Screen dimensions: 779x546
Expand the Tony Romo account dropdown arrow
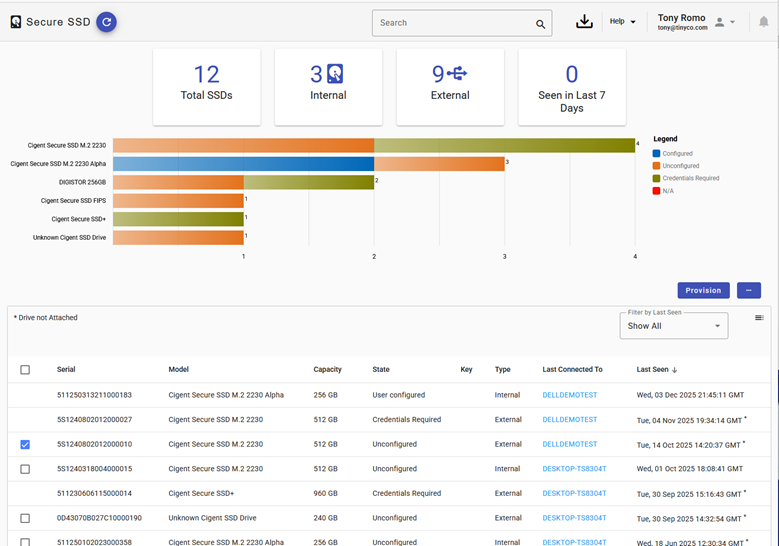(732, 22)
